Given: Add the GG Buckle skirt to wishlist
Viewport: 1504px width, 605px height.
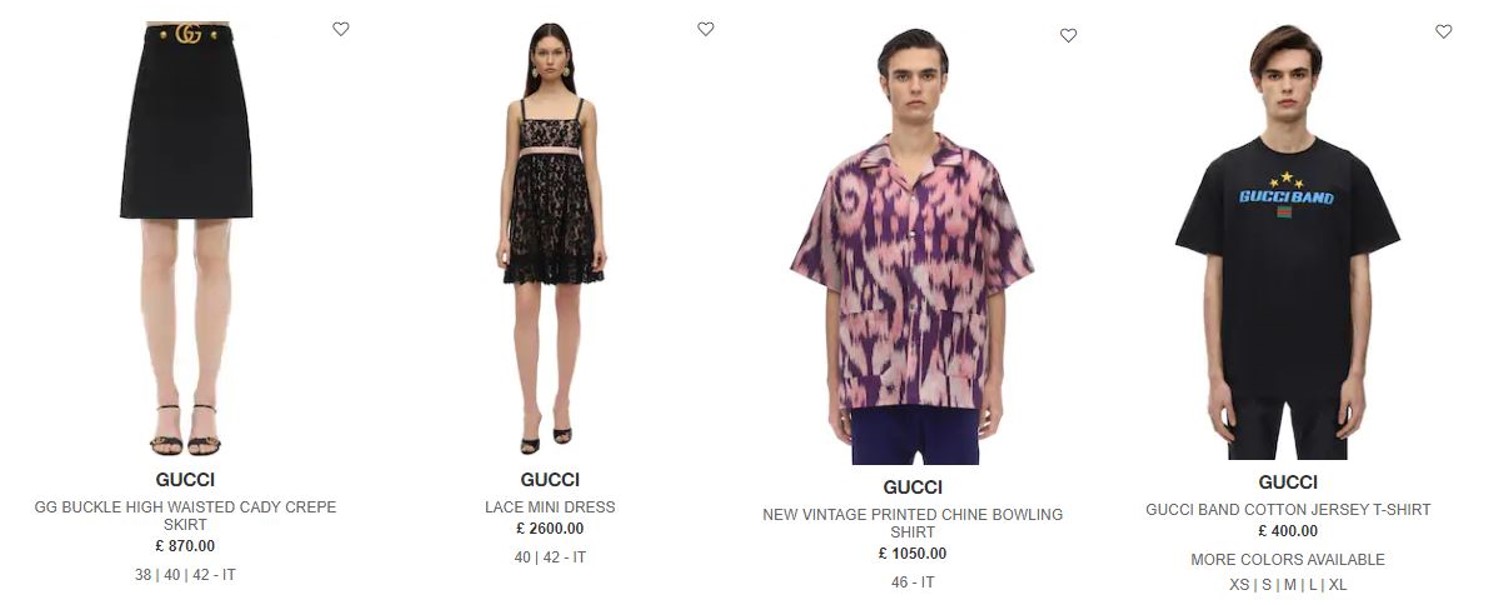Looking at the screenshot, I should 341,29.
